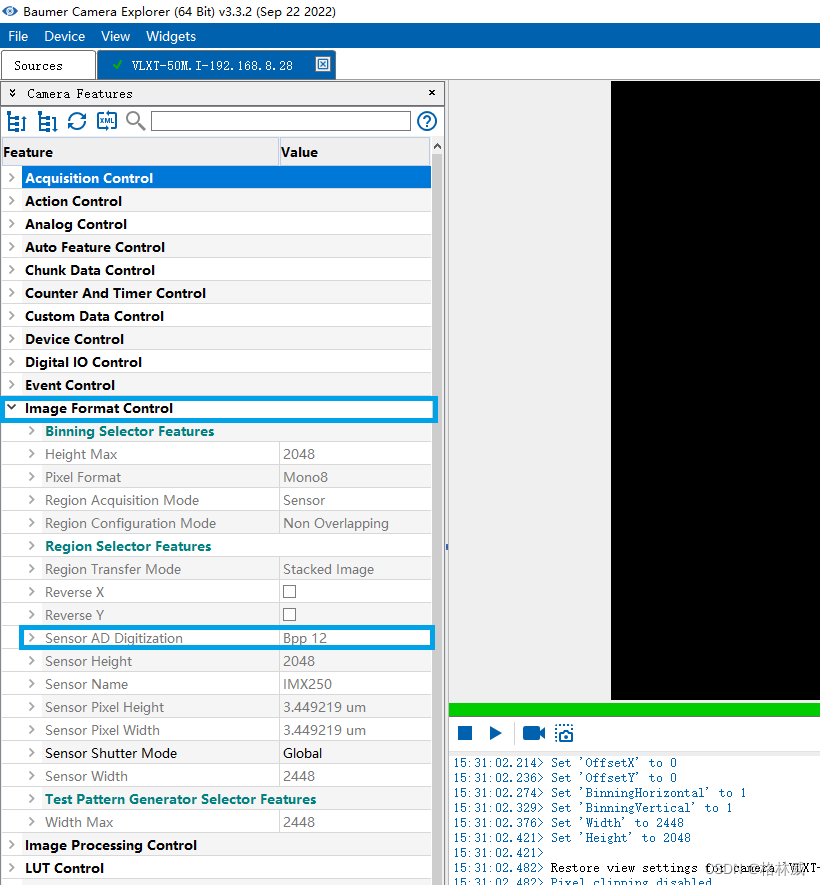820x885 pixels.
Task: Expand Counter And Timer Control category
Action: [11, 293]
